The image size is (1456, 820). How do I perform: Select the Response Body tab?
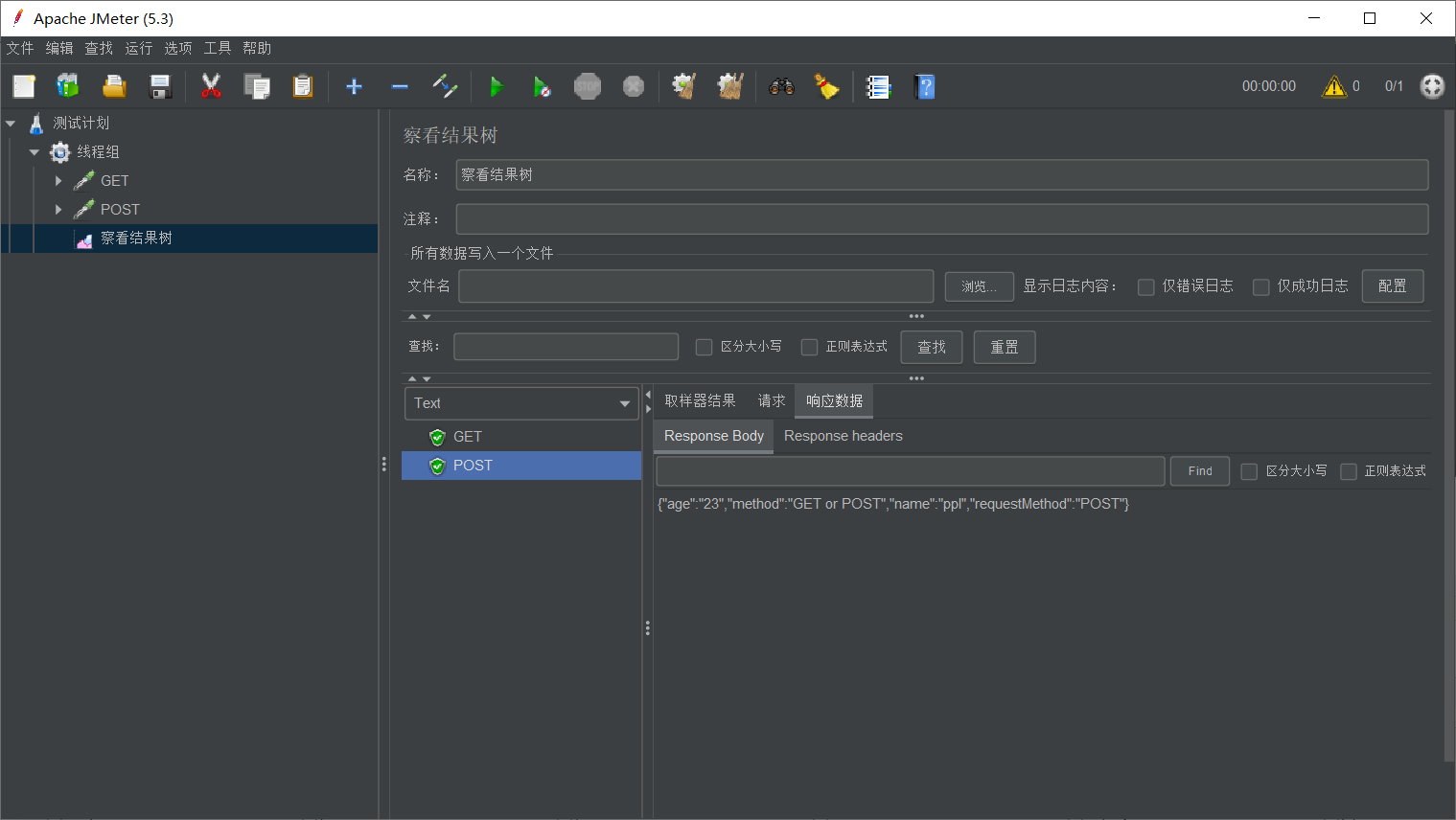tap(714, 436)
